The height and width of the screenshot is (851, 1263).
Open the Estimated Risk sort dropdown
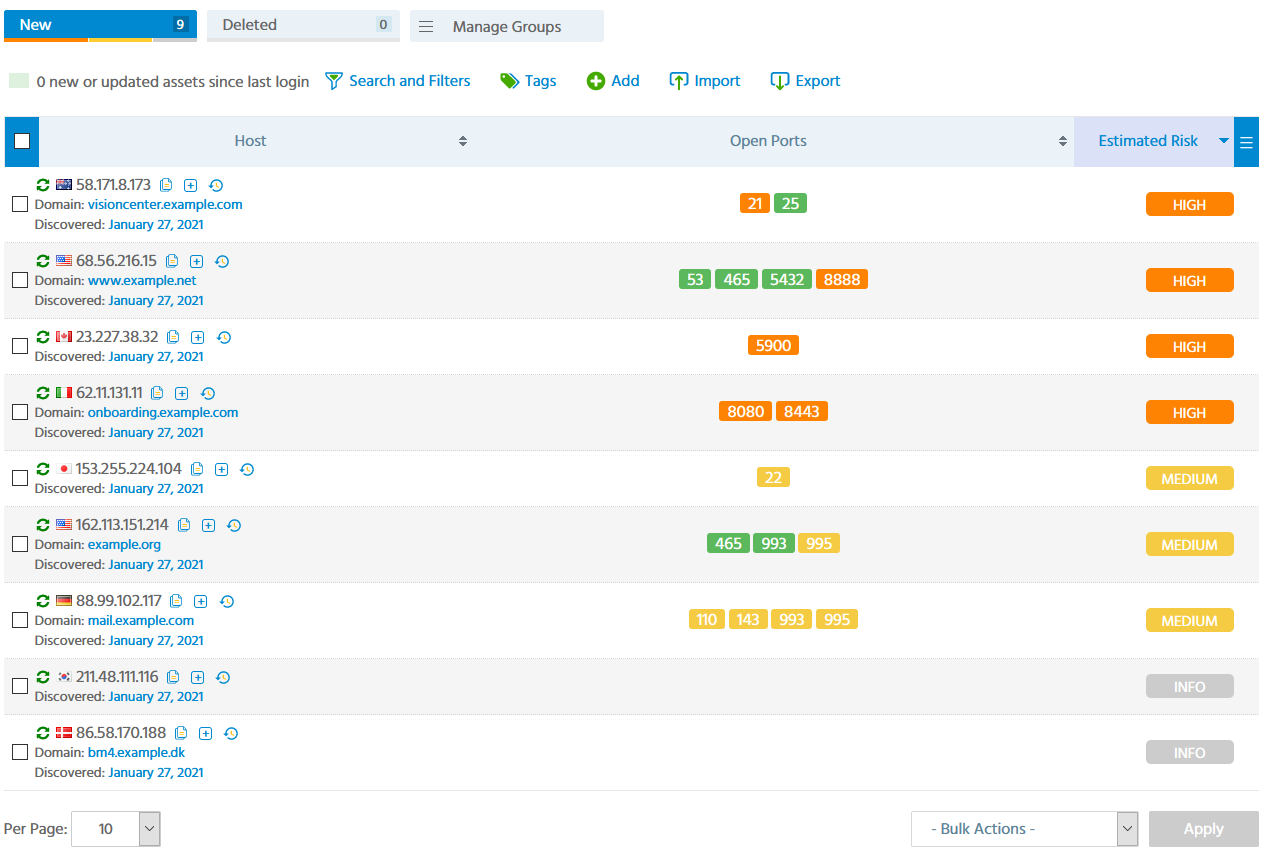[1222, 141]
